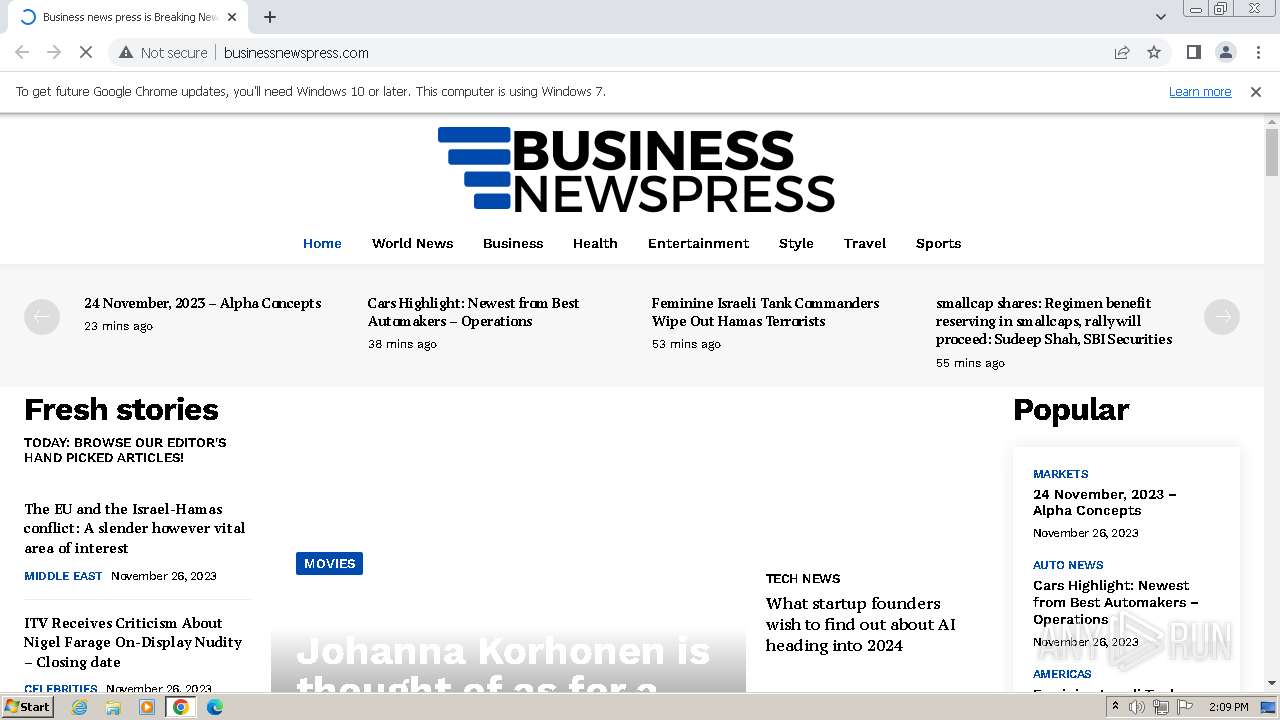Go to Health section
Image resolution: width=1280 pixels, height=720 pixels.
[595, 243]
